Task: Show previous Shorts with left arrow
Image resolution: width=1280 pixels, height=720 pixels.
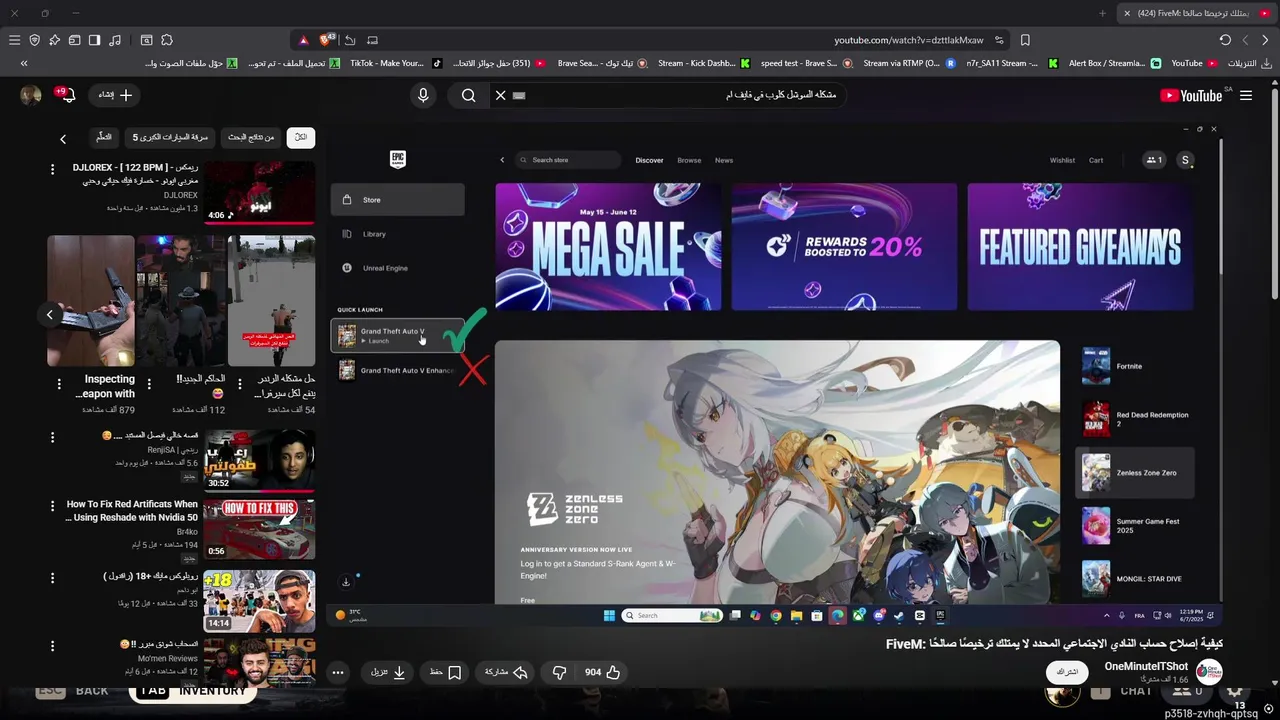Action: pos(49,315)
